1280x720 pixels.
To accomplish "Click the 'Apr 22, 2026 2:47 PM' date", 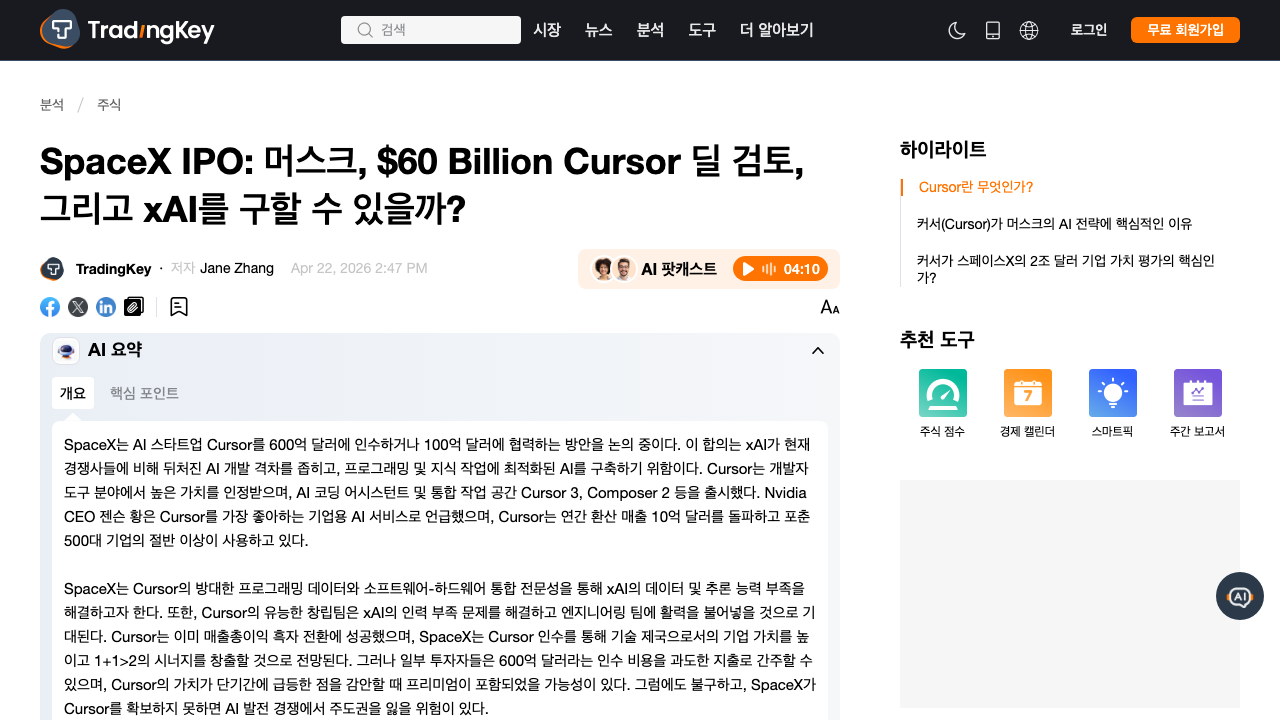I will [x=359, y=268].
